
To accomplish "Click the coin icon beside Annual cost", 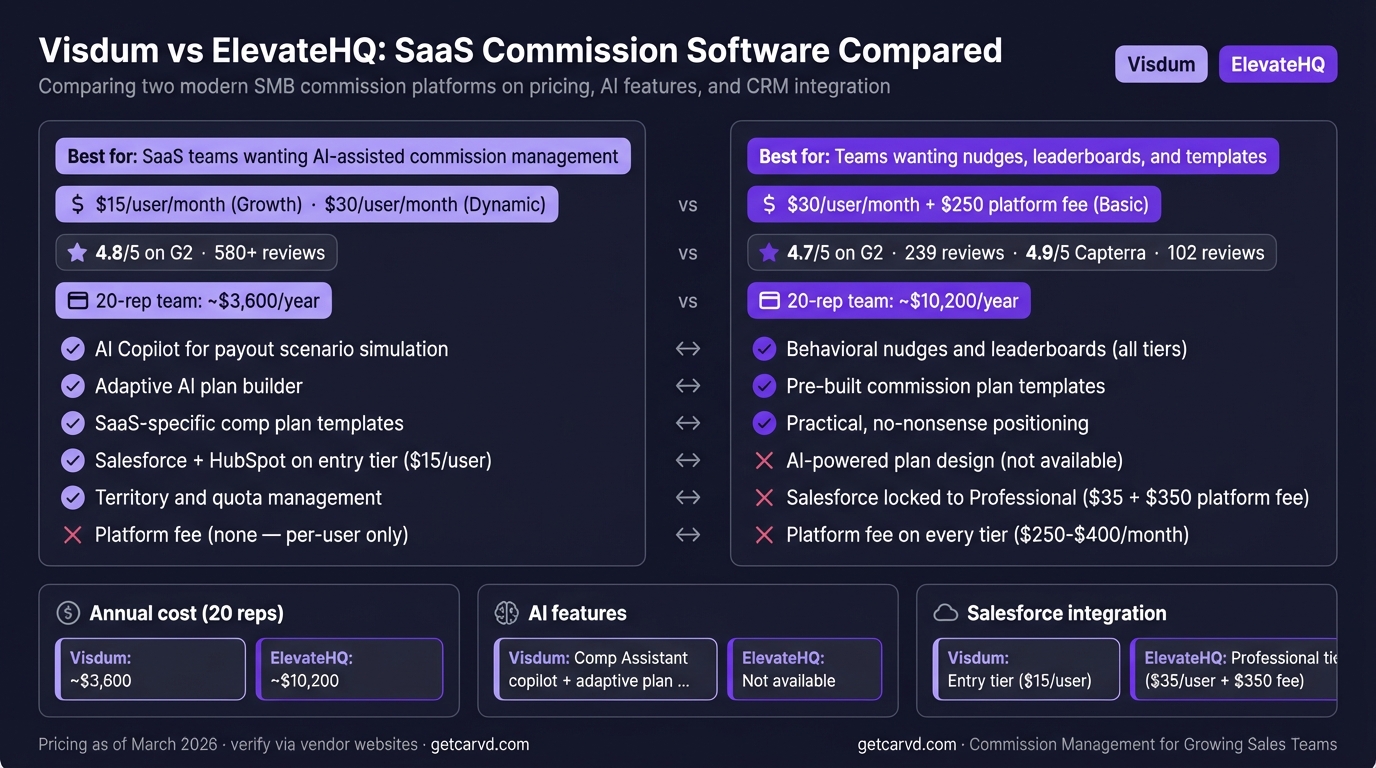I will tap(68, 613).
